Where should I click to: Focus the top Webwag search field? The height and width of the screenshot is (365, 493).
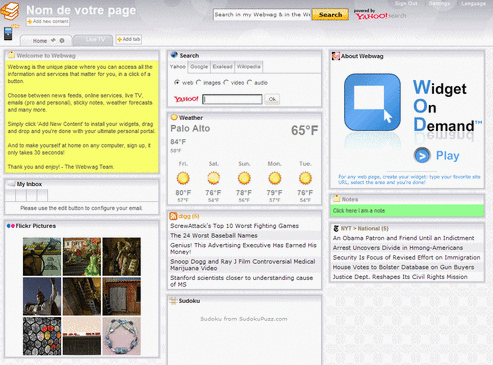click(x=262, y=15)
